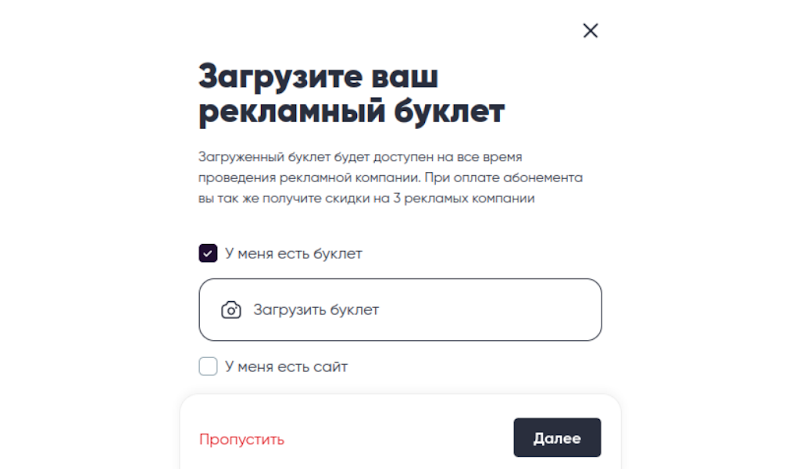
Task: Enable the "У меня есть сайт" checkbox
Action: tap(208, 366)
